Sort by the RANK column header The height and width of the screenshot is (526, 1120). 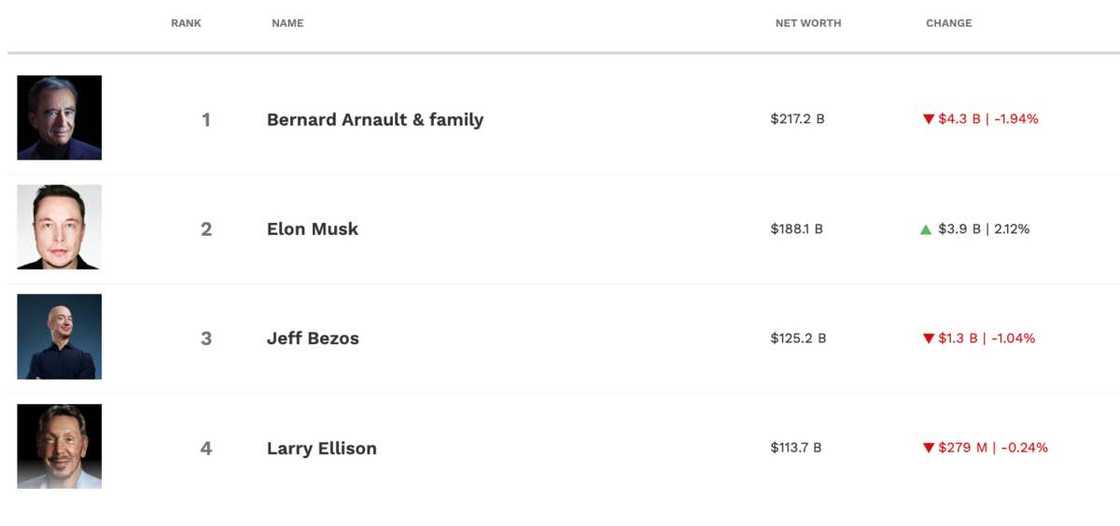pos(186,23)
